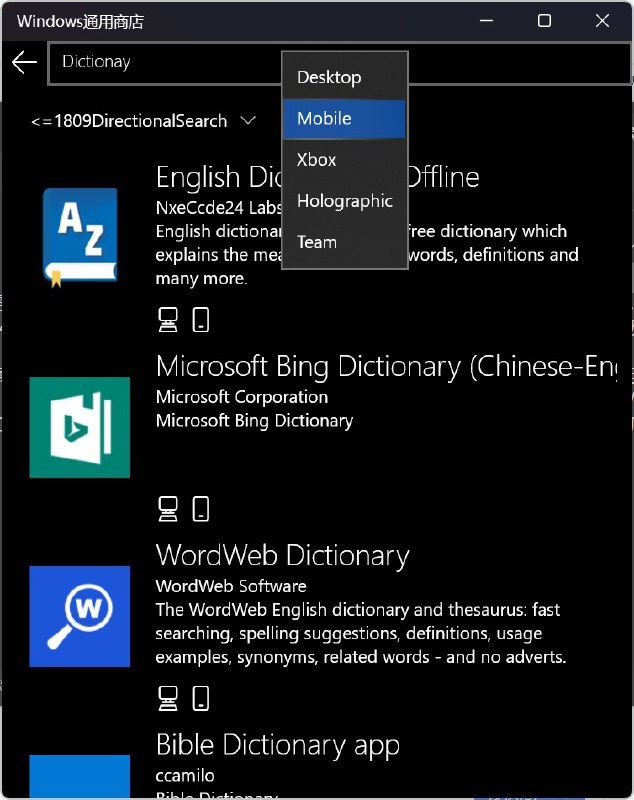Close the Windows通用商店 window
The image size is (634, 800).
[x=602, y=21]
